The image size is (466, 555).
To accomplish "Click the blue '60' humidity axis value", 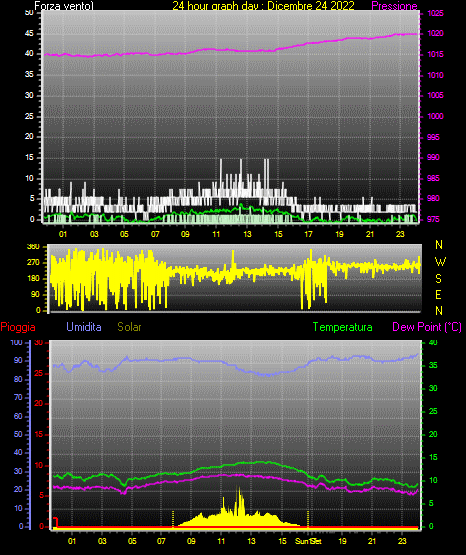I will 18,417.
